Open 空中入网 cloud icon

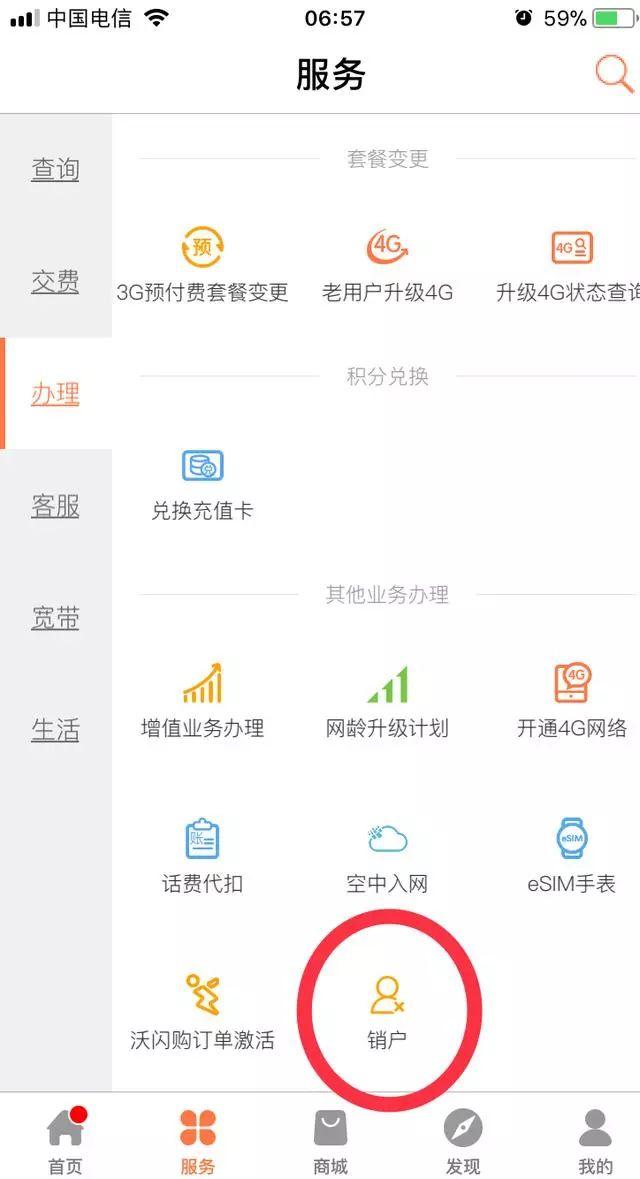387,839
